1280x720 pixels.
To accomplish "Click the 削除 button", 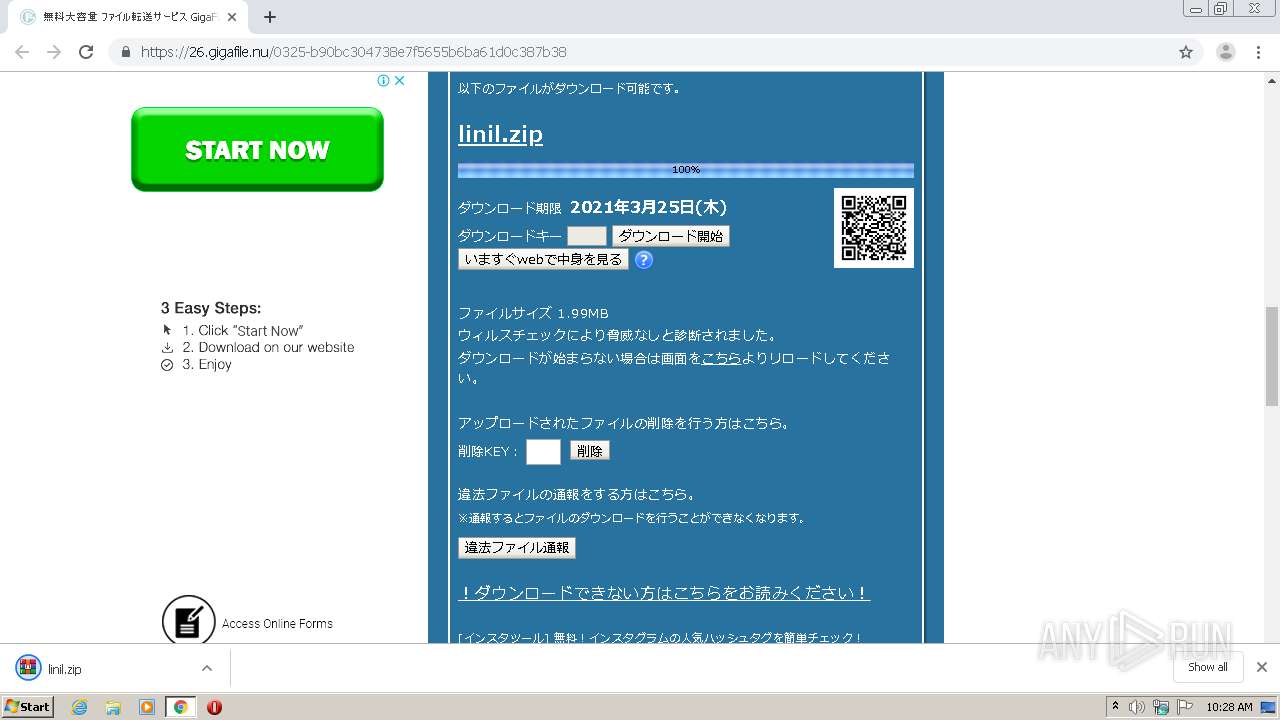I will 590,451.
